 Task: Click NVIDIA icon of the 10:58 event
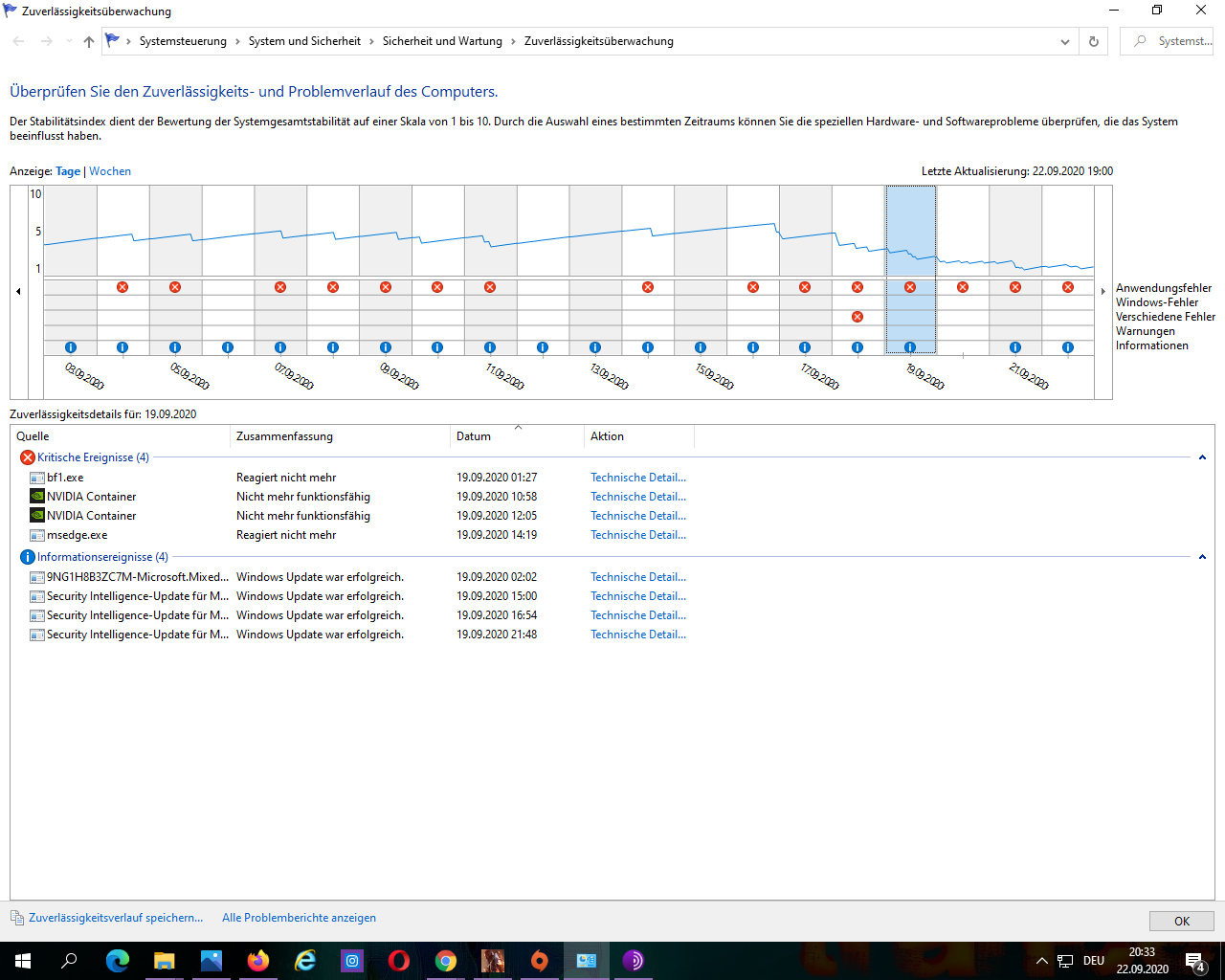37,497
